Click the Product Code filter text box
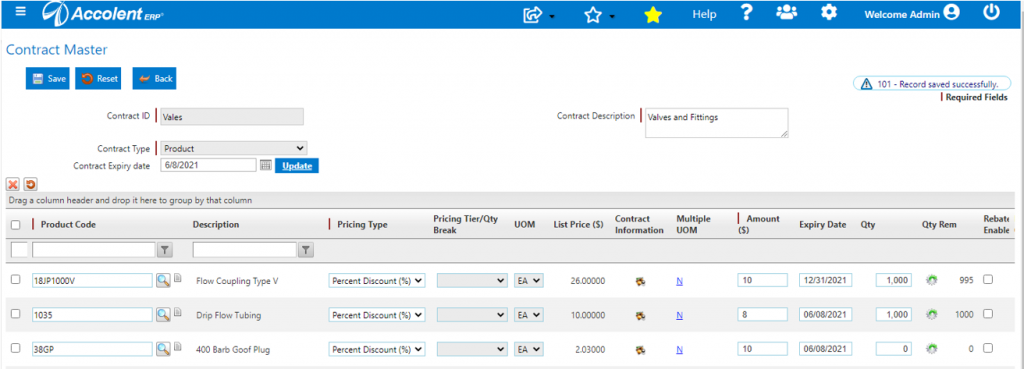 (93, 249)
